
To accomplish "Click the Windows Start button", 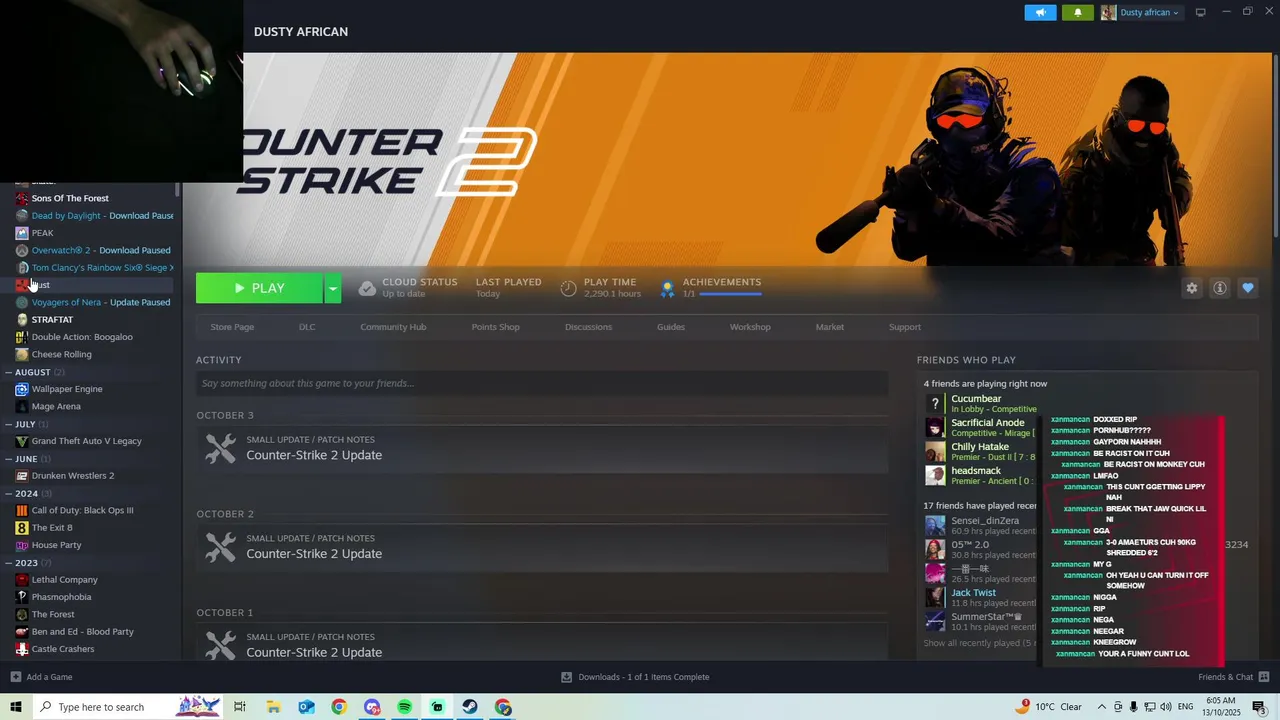I will pyautogui.click(x=16, y=707).
